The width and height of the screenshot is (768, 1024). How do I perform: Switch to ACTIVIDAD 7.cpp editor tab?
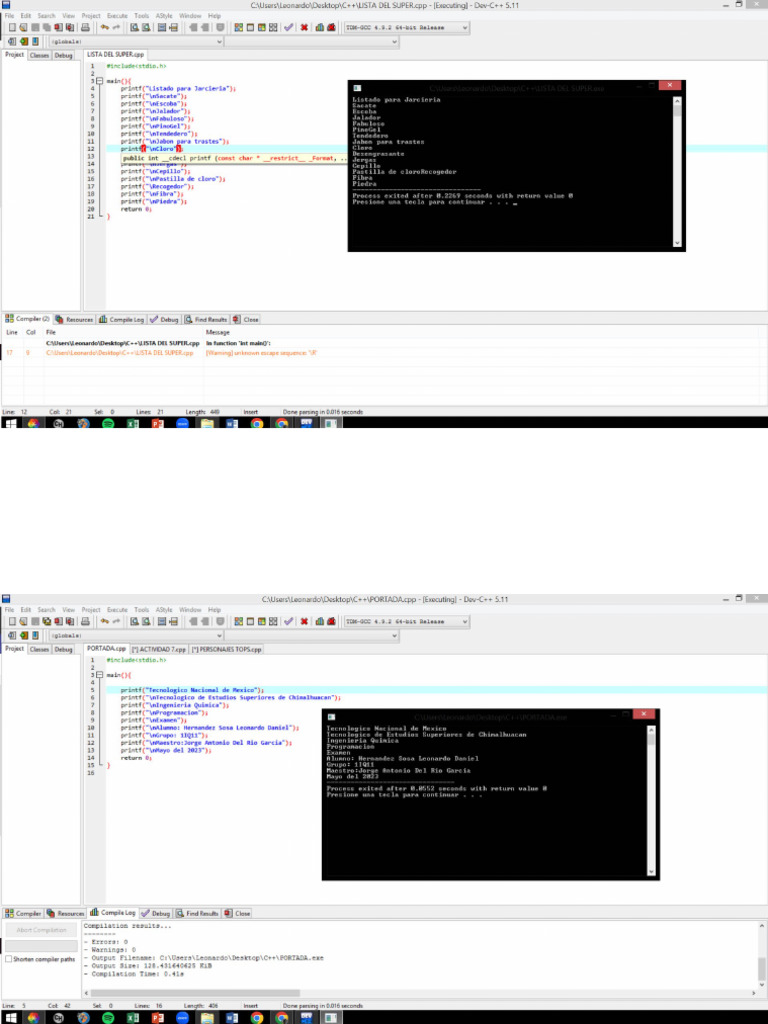[x=159, y=649]
